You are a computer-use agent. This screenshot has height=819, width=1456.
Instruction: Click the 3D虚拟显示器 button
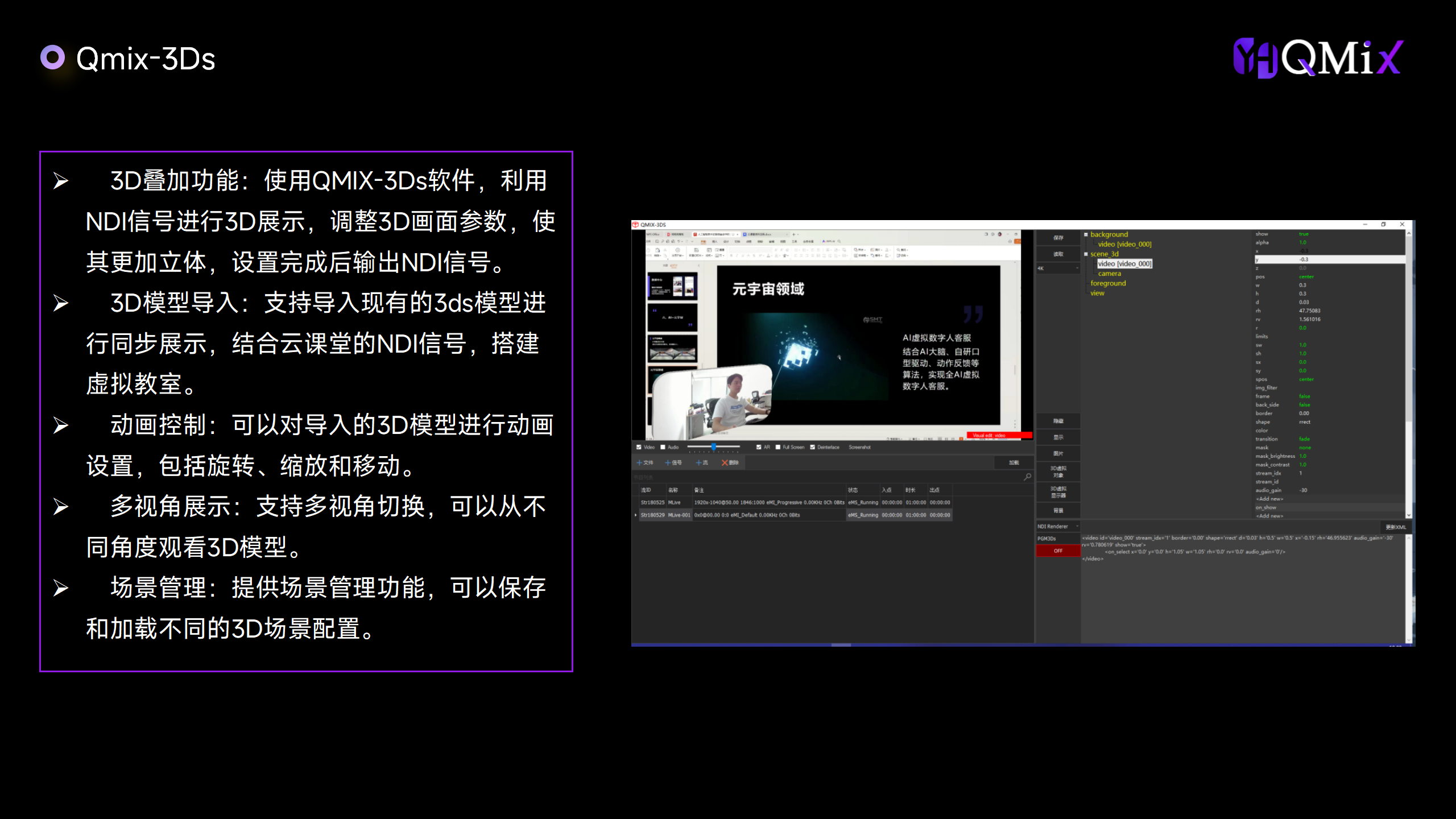pyautogui.click(x=1058, y=492)
